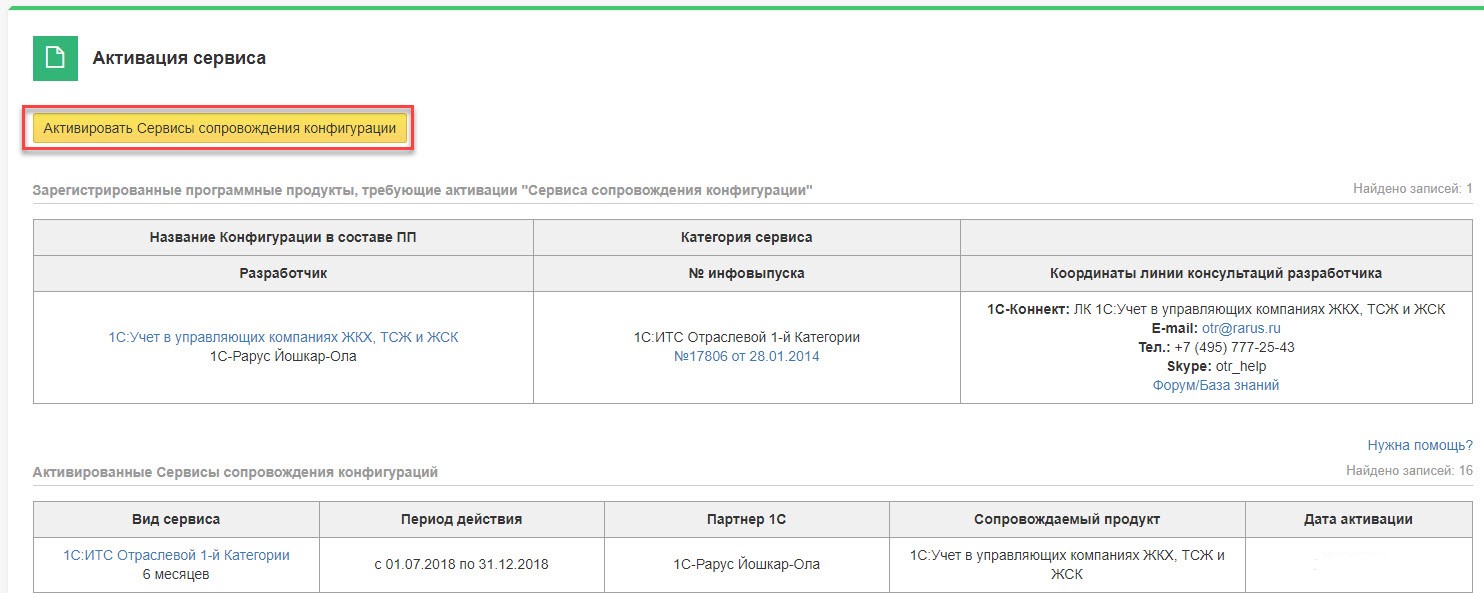Click the Партнер 1С column header

[x=746, y=519]
